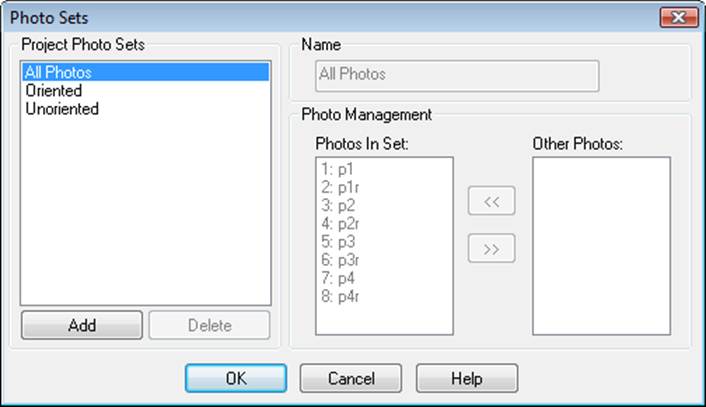Click inside the Other Photos list
This screenshot has width=706, height=407.
(601, 245)
